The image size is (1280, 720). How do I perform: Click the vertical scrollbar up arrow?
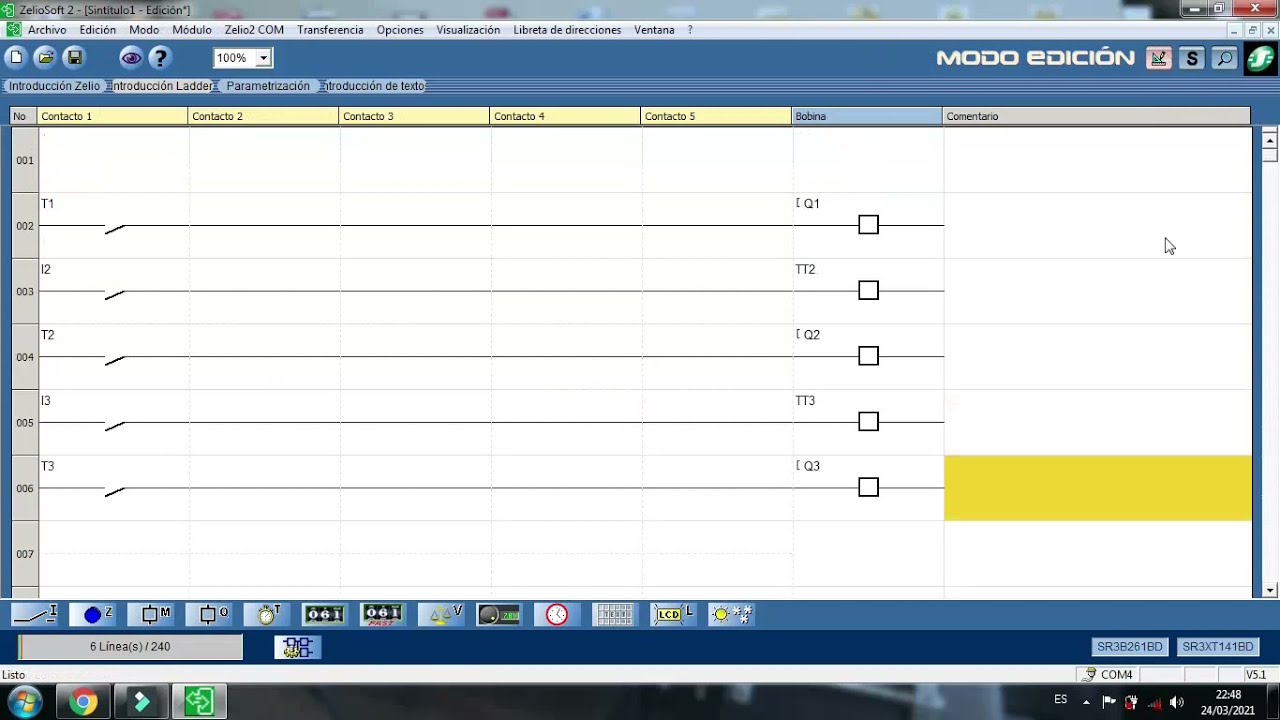[1270, 139]
